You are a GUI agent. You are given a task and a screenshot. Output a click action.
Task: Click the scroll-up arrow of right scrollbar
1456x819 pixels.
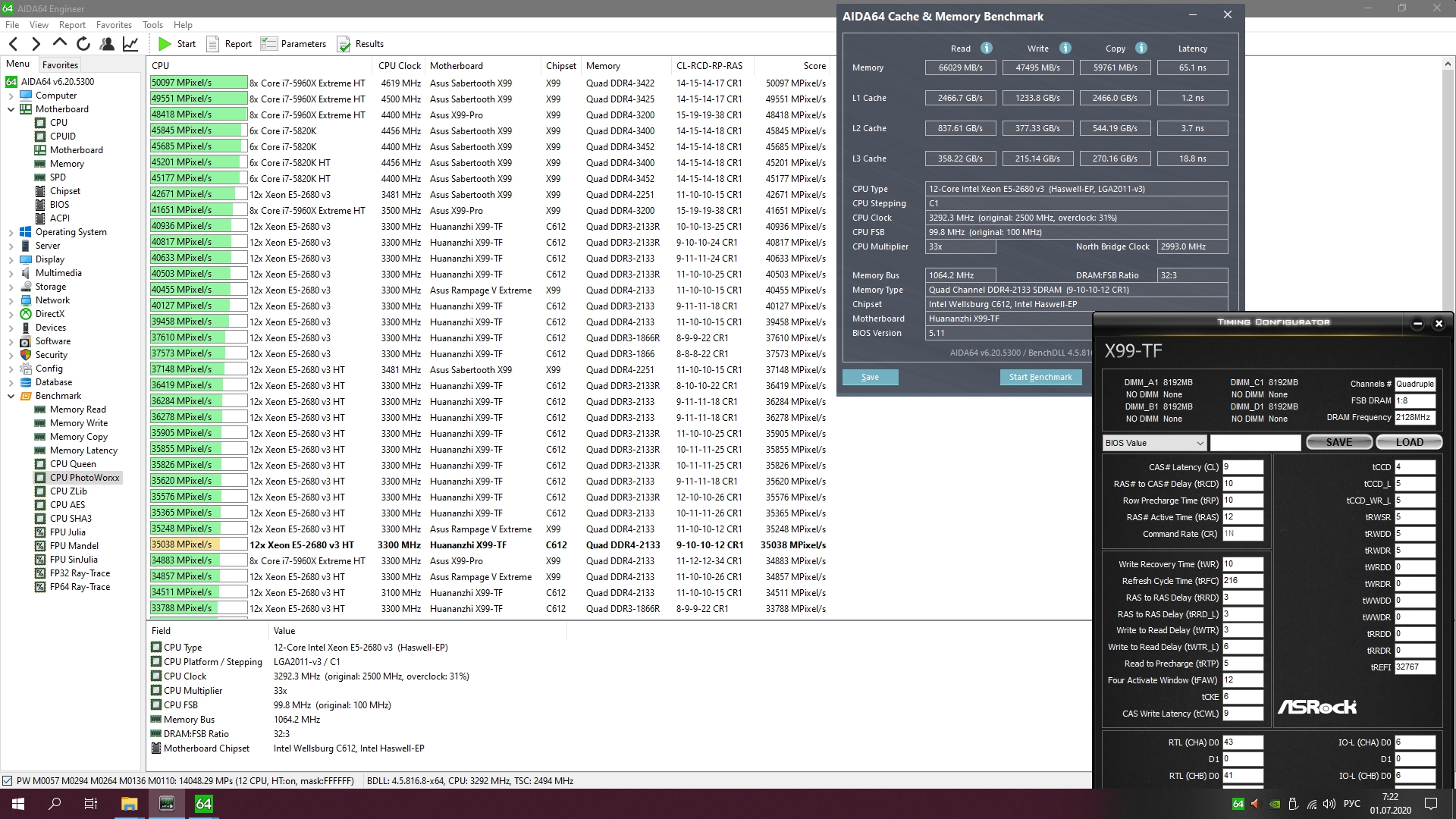(1447, 64)
